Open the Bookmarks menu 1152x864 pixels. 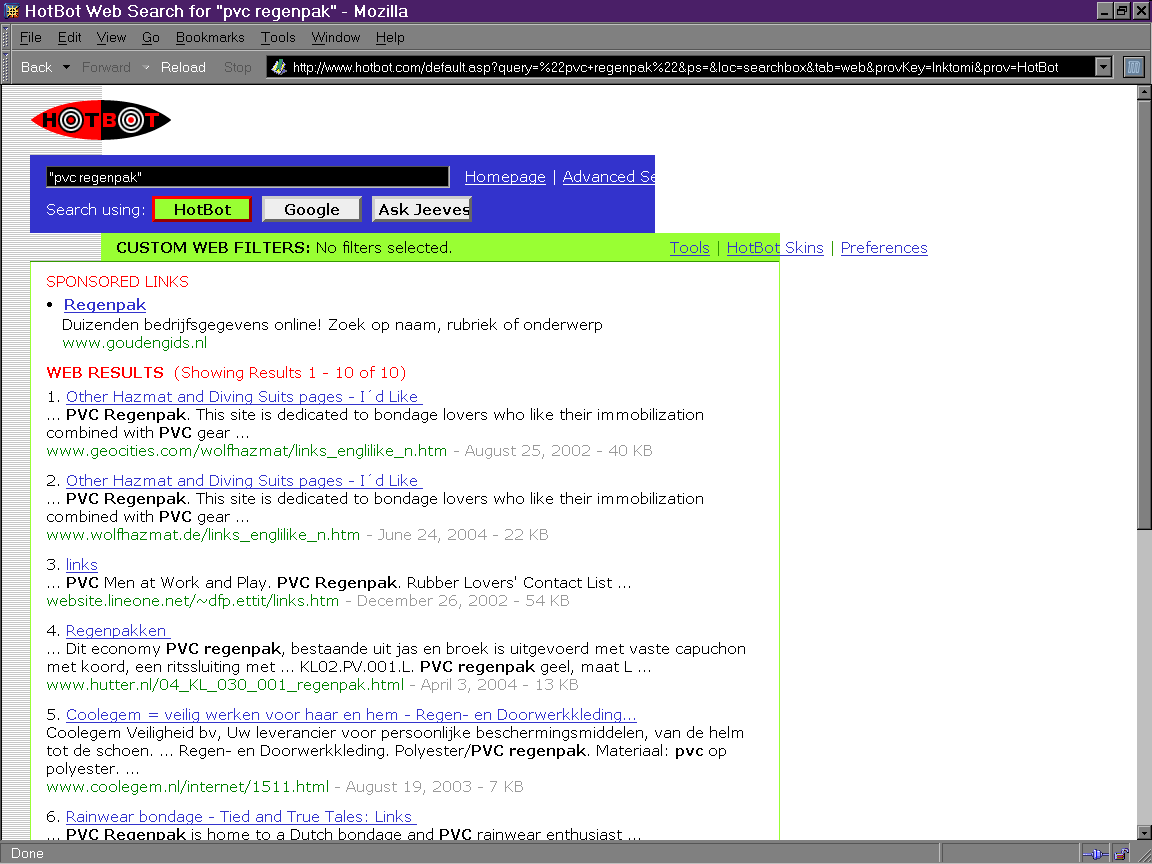(x=210, y=37)
